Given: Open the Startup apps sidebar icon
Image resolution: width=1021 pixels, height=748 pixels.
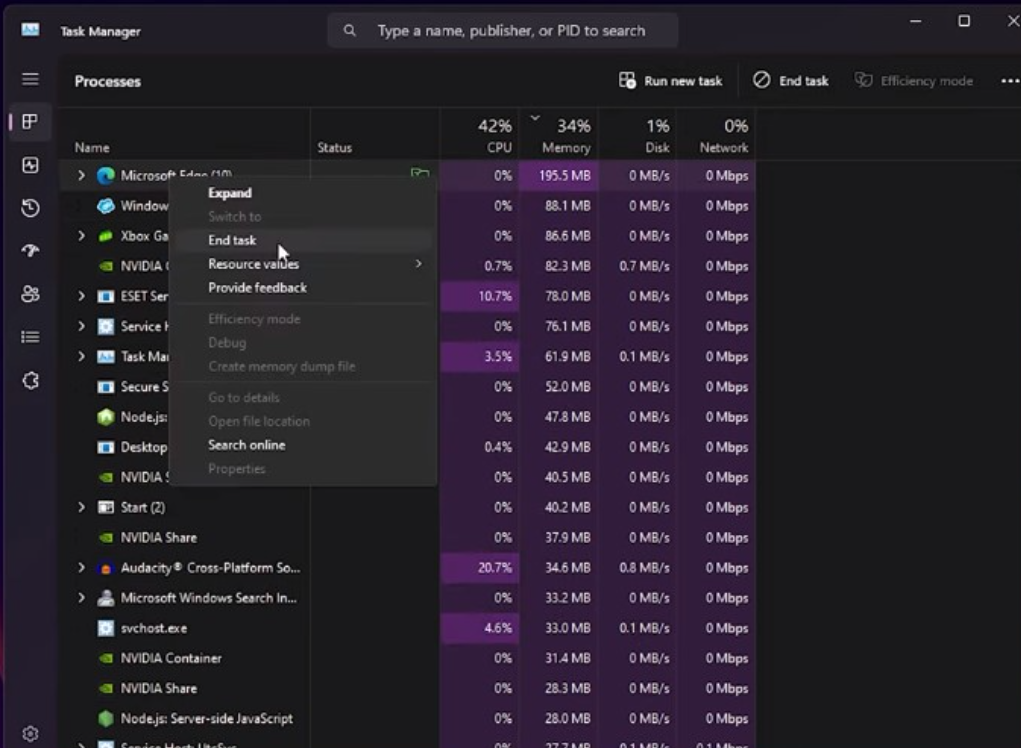Looking at the screenshot, I should [30, 251].
